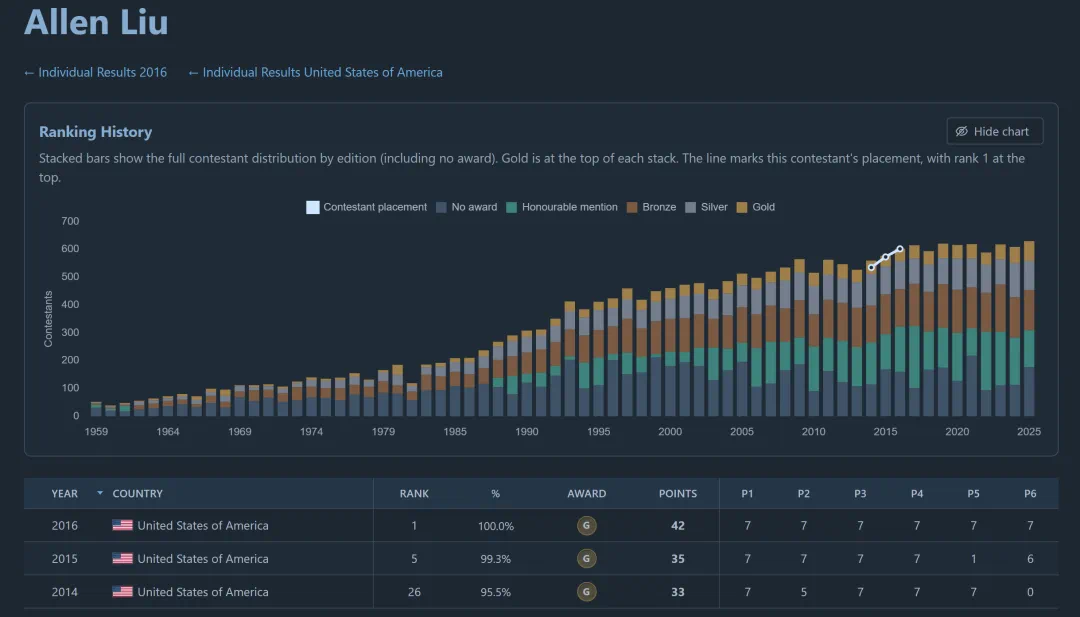Image resolution: width=1080 pixels, height=617 pixels.
Task: Toggle Honourable mention series in legend
Action: pyautogui.click(x=561, y=207)
